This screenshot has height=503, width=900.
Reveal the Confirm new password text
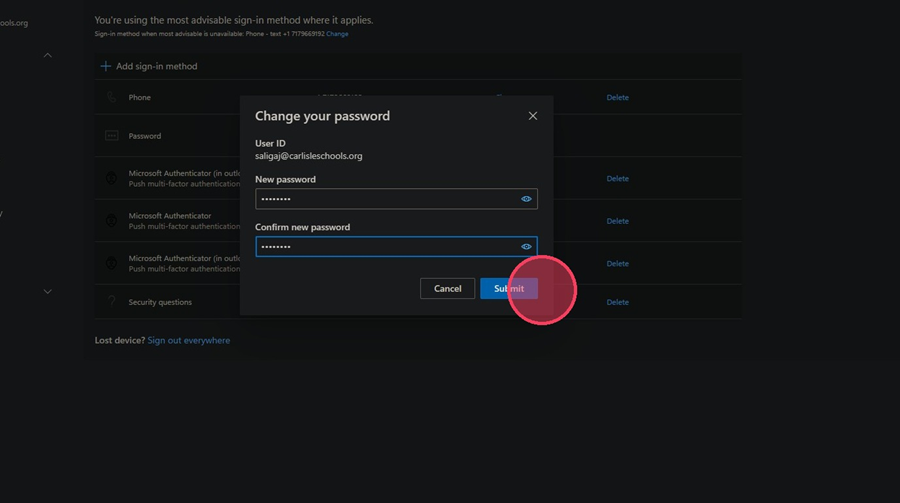[x=526, y=246]
